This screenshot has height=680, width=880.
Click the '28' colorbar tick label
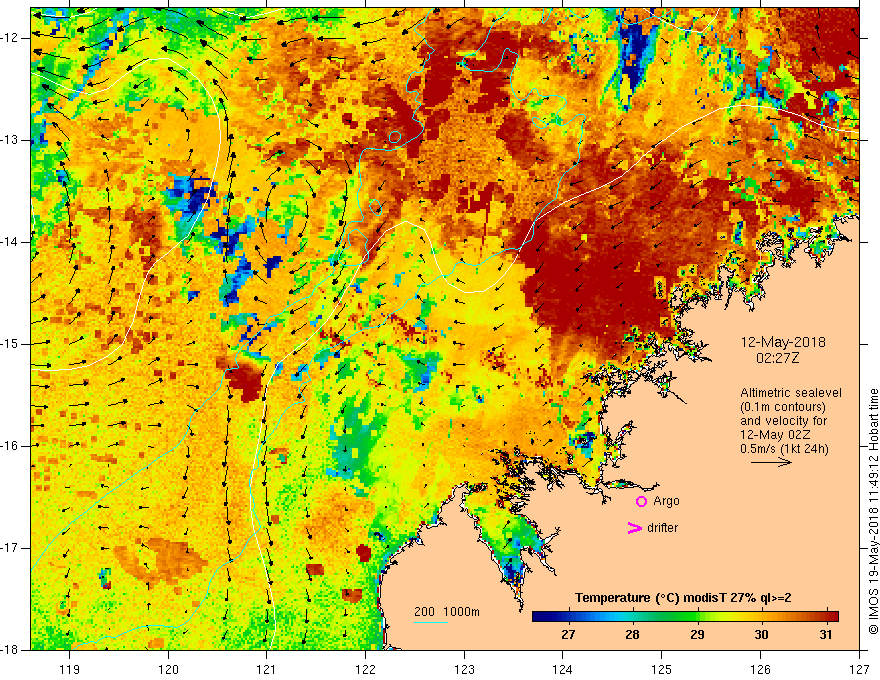point(632,635)
